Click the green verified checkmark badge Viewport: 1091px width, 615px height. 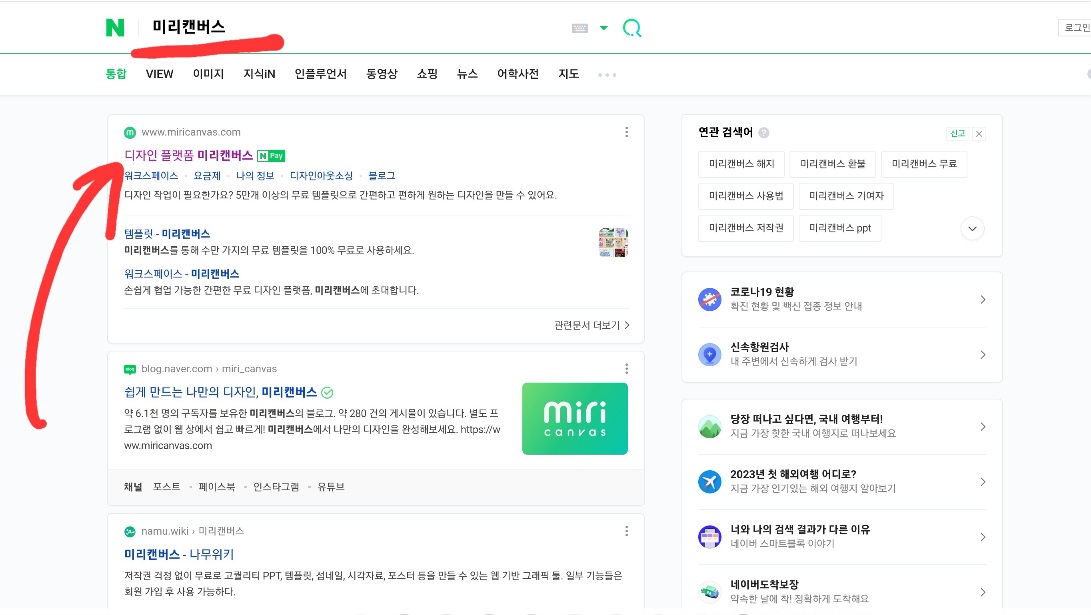327,393
